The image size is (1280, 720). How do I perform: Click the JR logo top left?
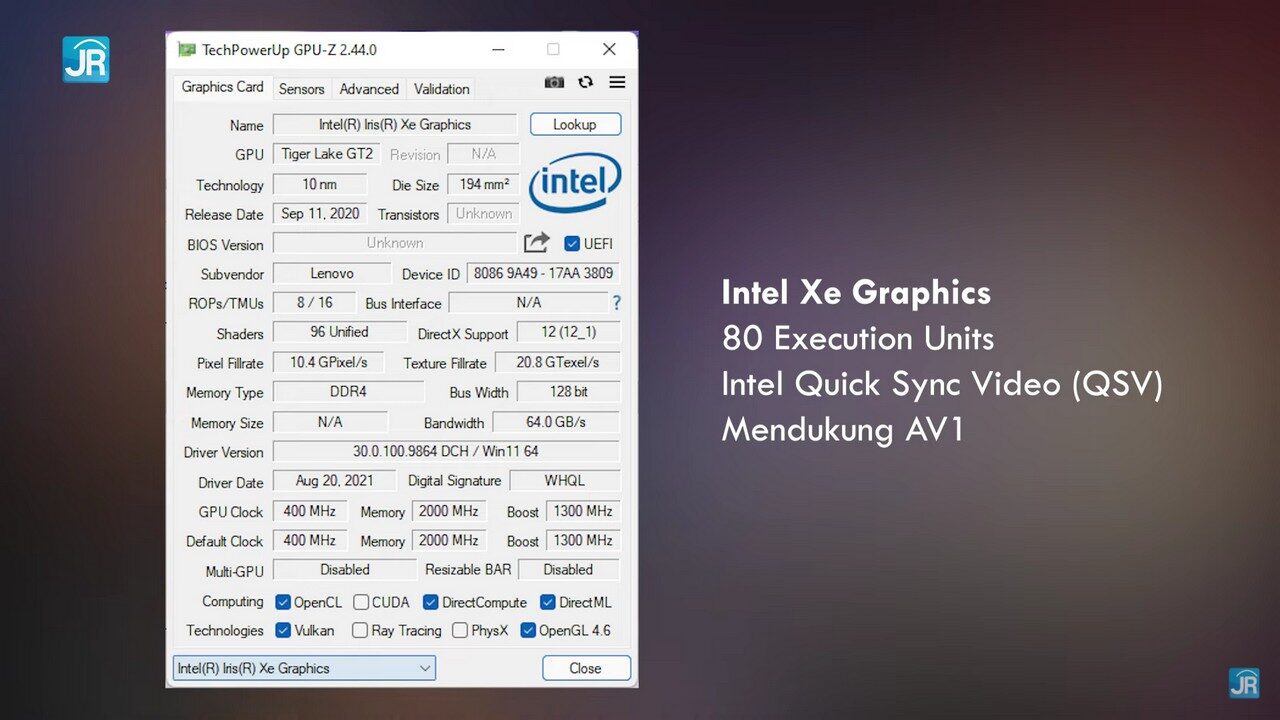86,60
